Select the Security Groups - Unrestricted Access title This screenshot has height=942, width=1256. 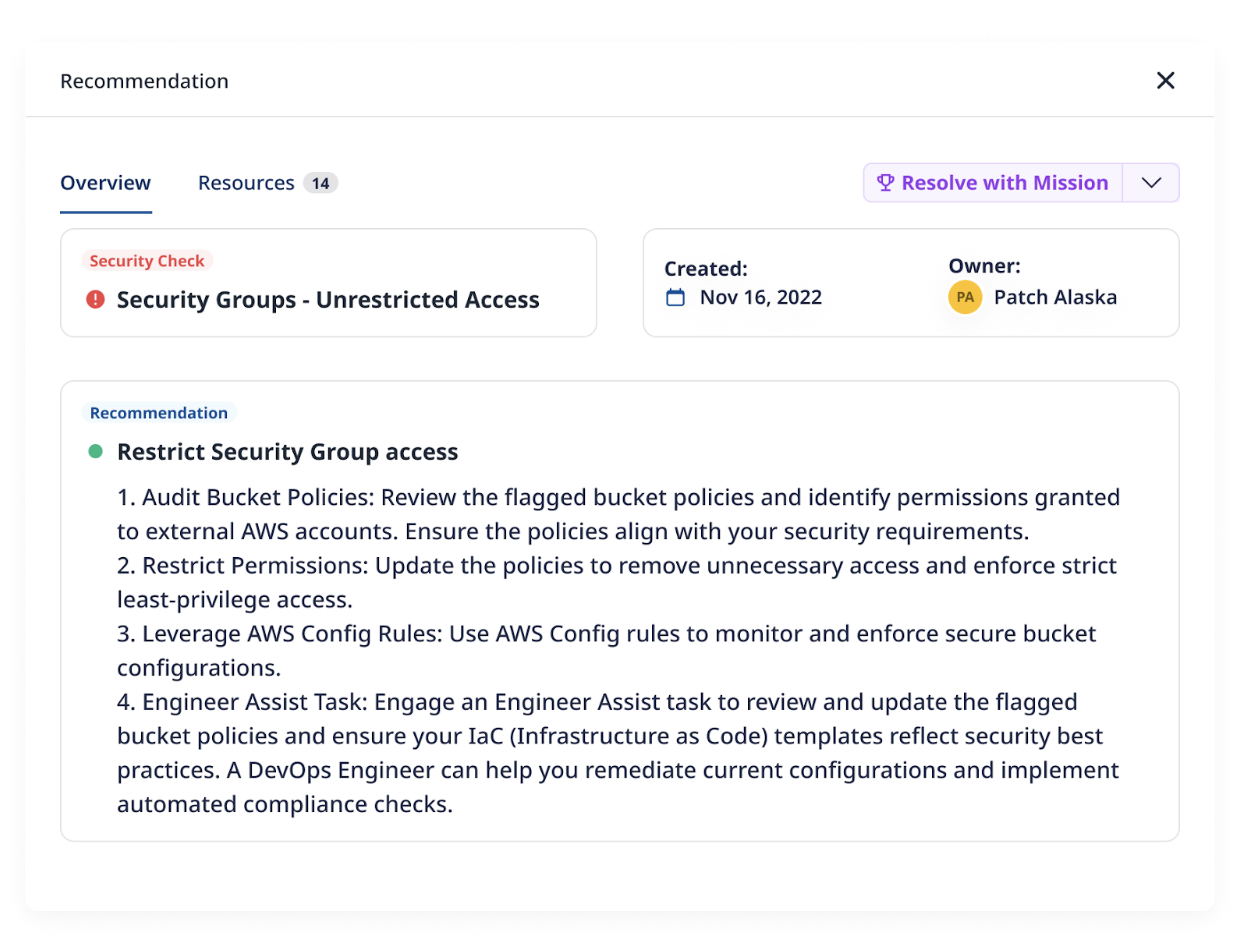pos(328,299)
